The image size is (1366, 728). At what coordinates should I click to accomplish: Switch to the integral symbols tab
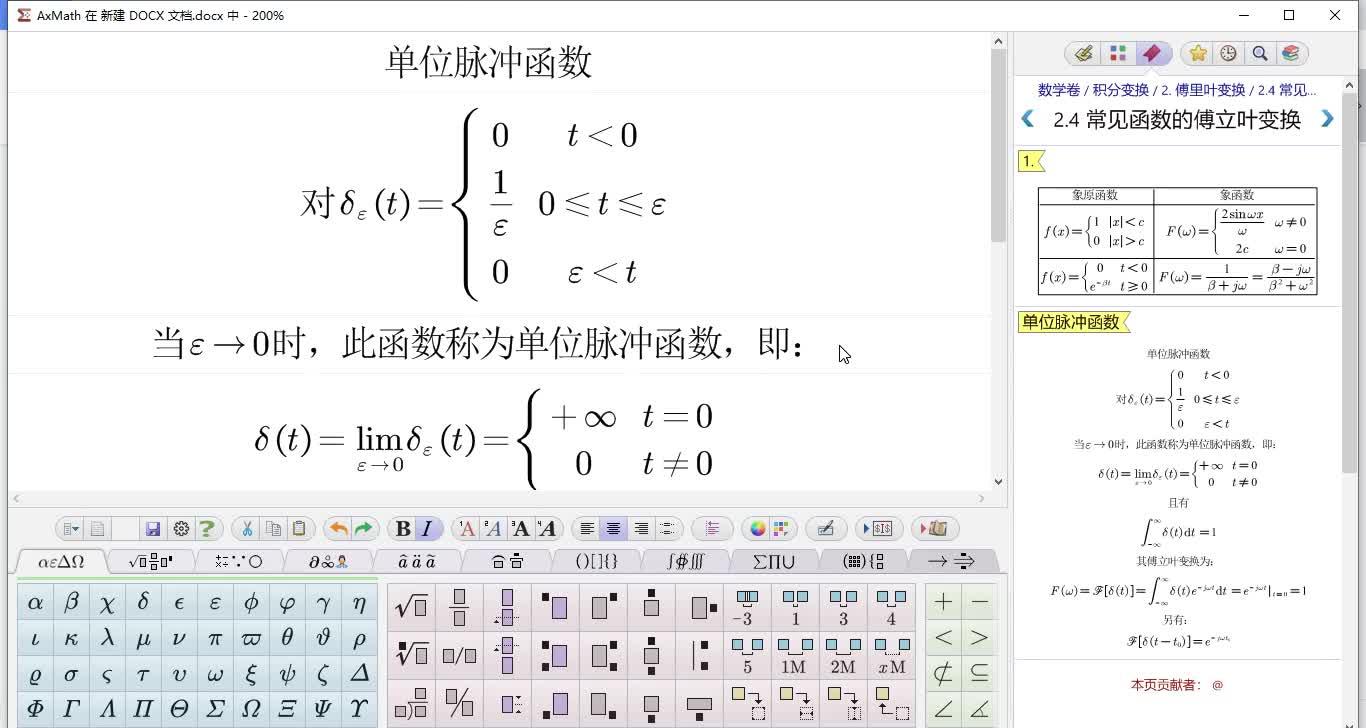click(x=687, y=561)
